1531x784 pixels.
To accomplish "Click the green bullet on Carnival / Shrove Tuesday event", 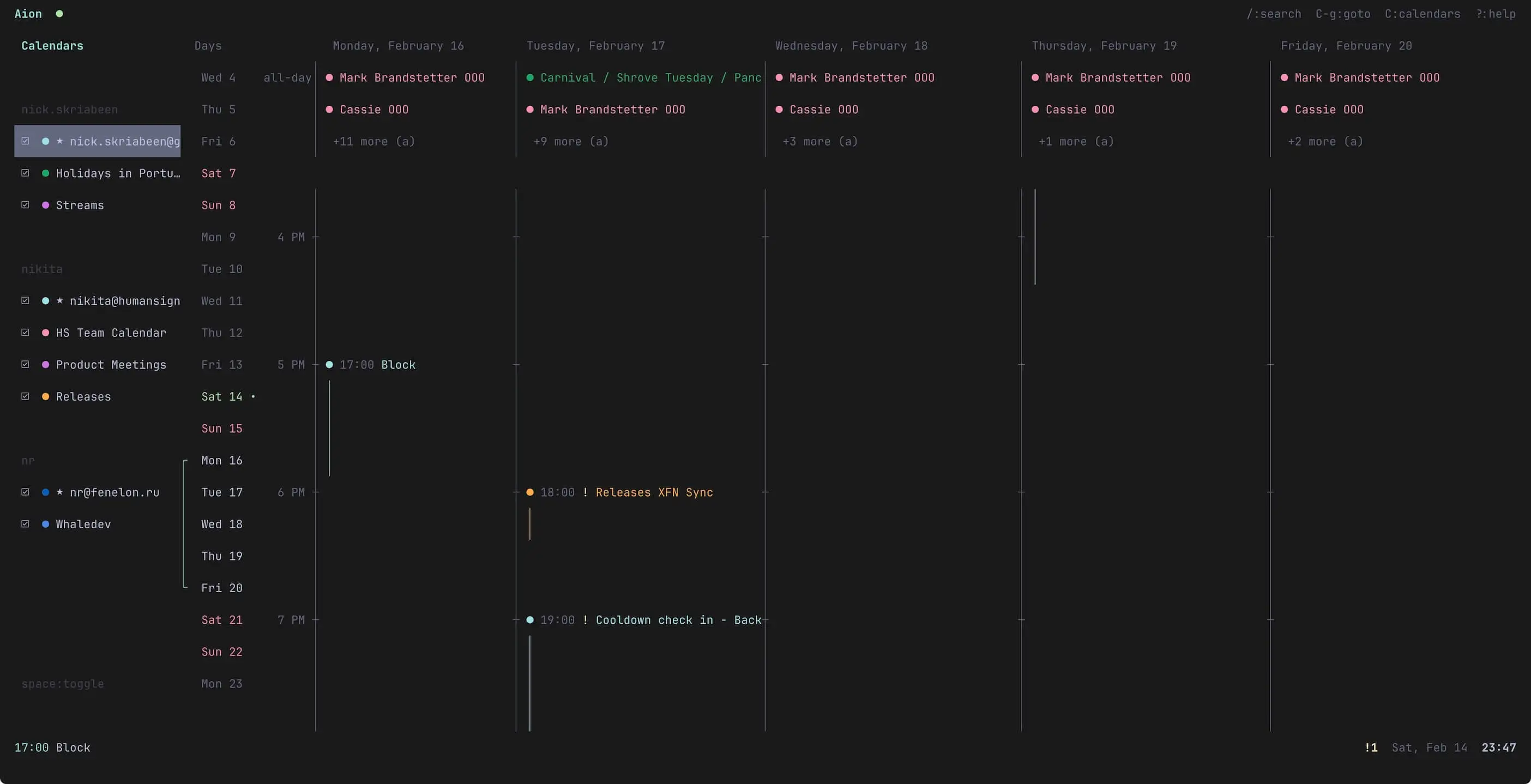I will (x=531, y=77).
